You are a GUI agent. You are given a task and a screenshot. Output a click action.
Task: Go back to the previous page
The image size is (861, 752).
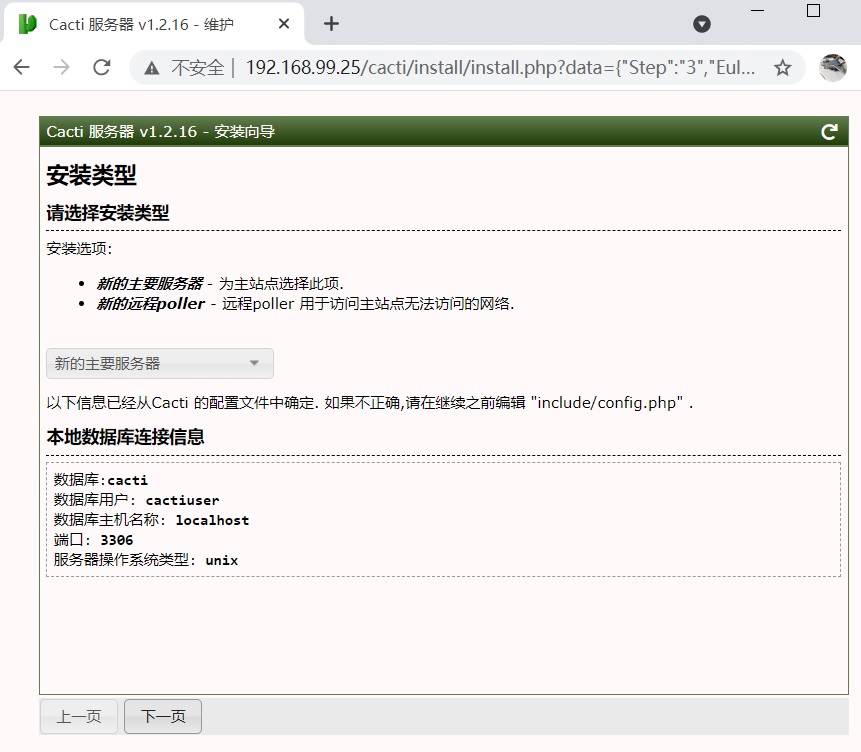click(x=22, y=67)
